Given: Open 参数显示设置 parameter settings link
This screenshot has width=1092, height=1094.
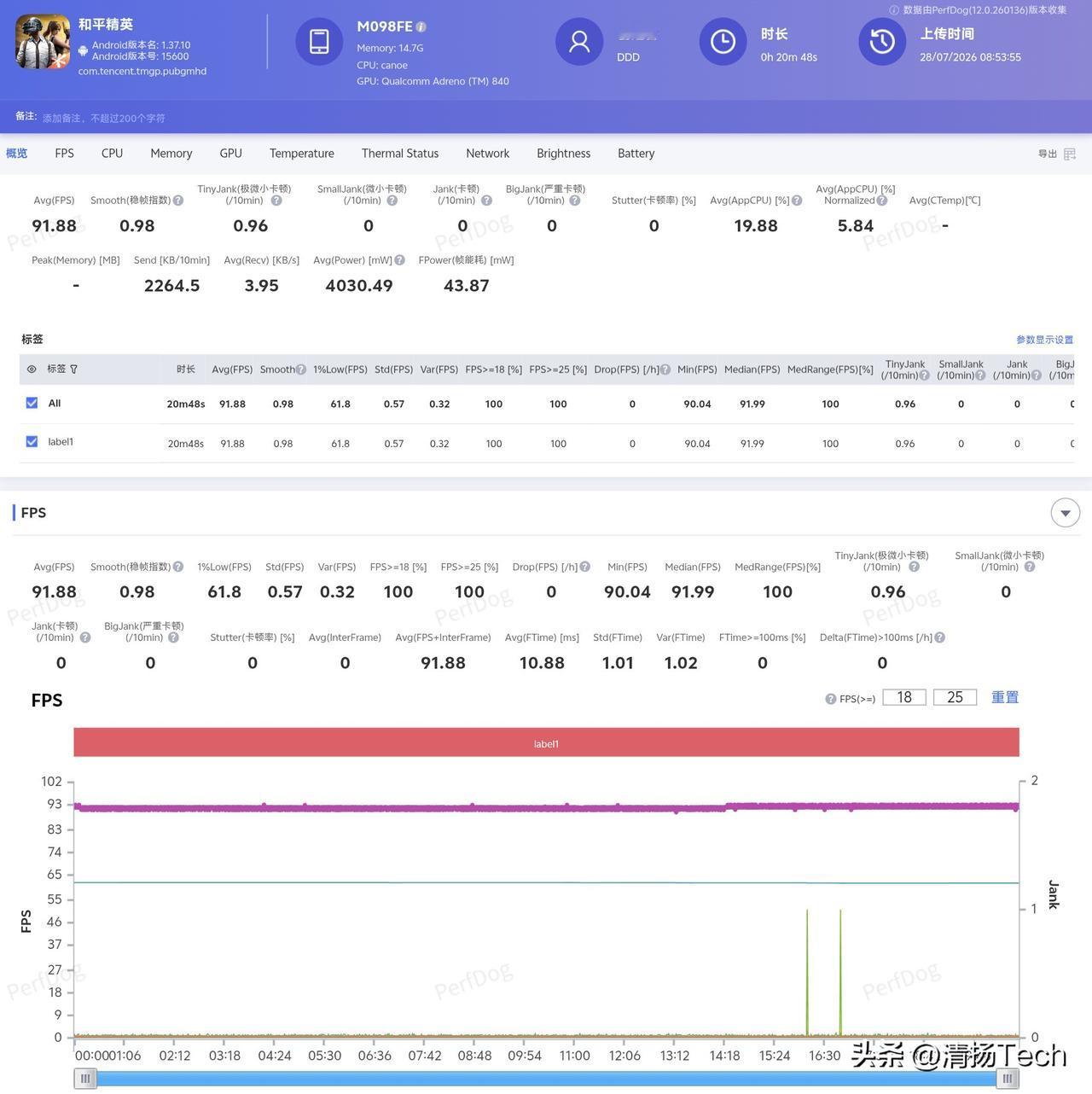Looking at the screenshot, I should pos(1044,340).
